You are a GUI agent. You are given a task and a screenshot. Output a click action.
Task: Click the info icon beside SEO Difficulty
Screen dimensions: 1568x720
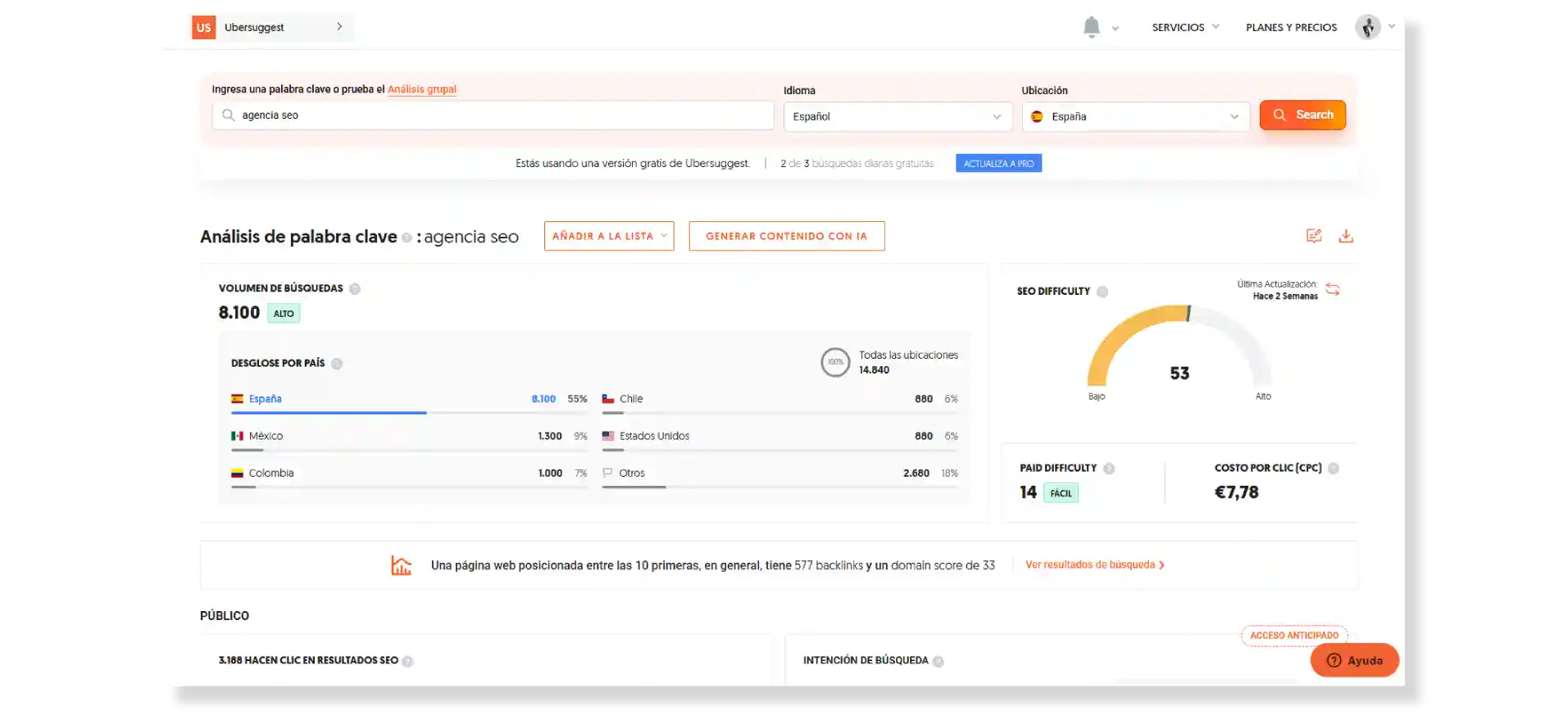coord(1102,292)
